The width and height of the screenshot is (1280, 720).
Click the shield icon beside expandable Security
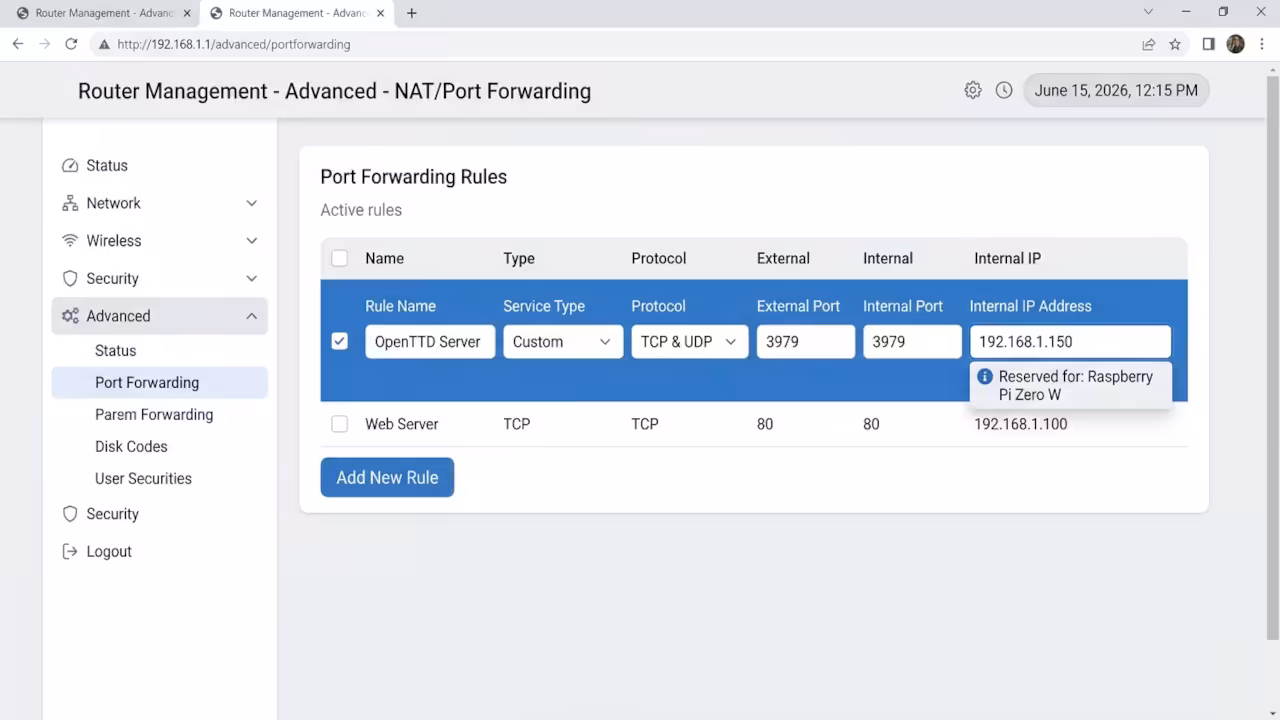click(x=70, y=279)
